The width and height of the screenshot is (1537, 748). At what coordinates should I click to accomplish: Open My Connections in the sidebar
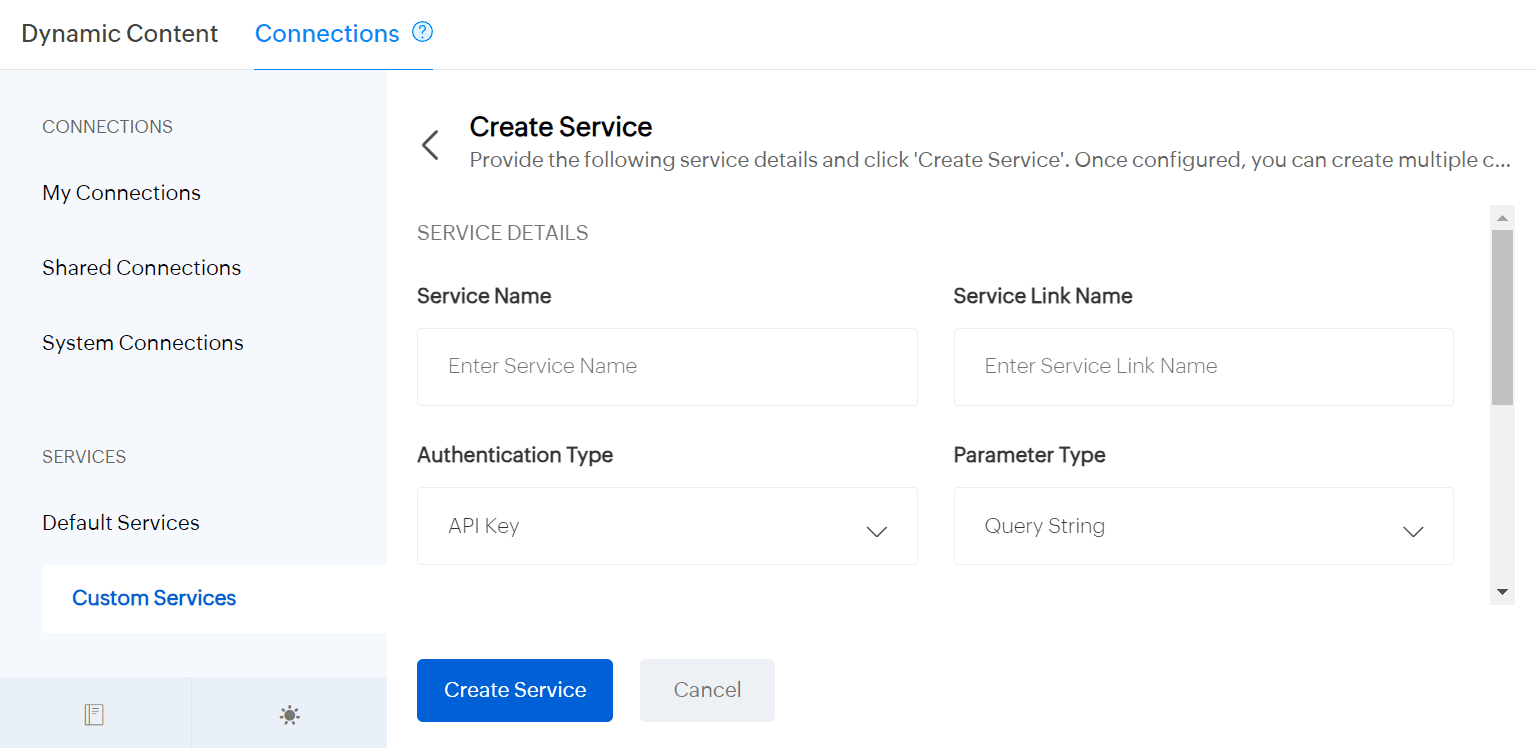(x=121, y=193)
